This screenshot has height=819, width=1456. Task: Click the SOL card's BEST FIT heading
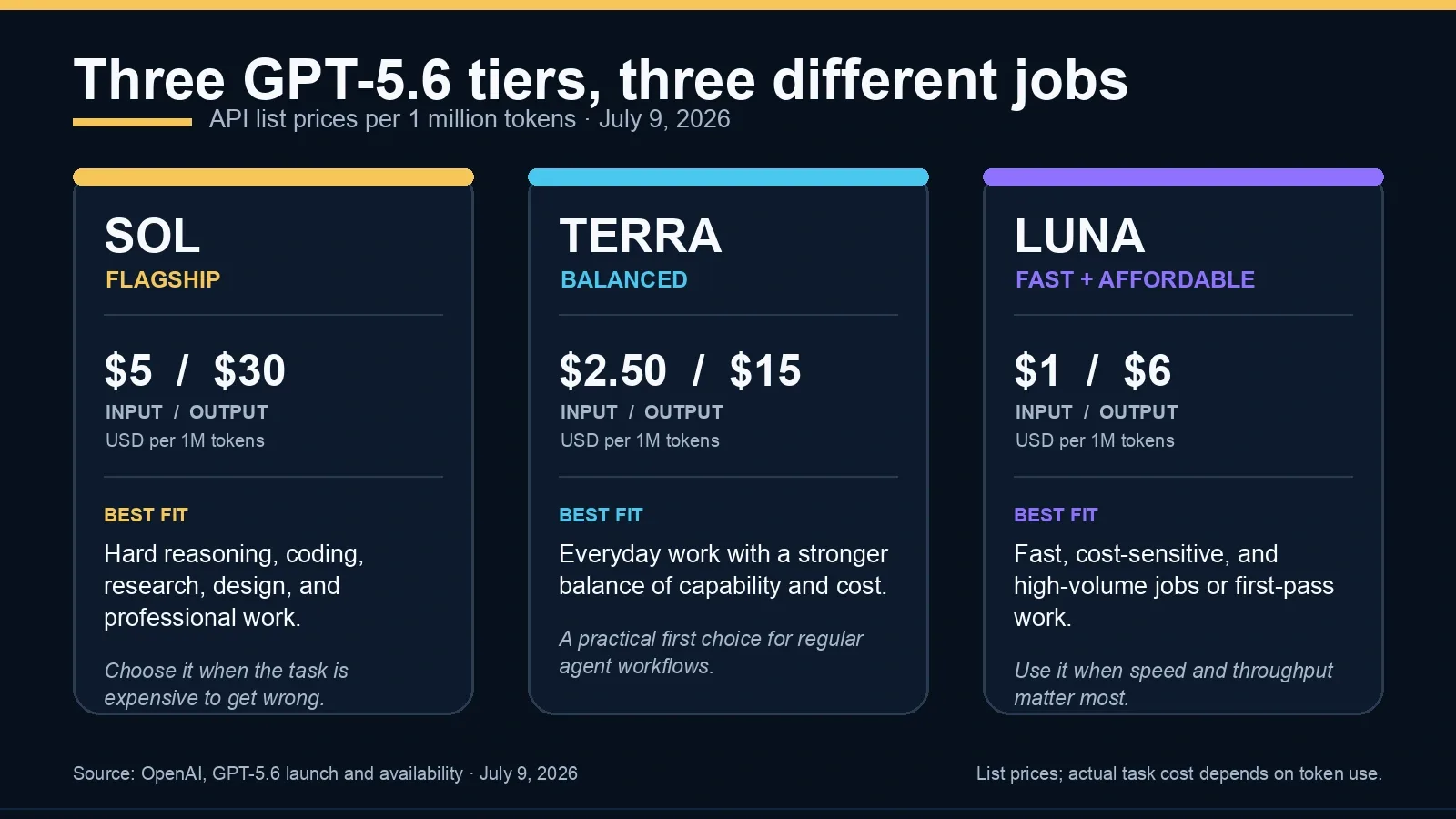pos(146,515)
